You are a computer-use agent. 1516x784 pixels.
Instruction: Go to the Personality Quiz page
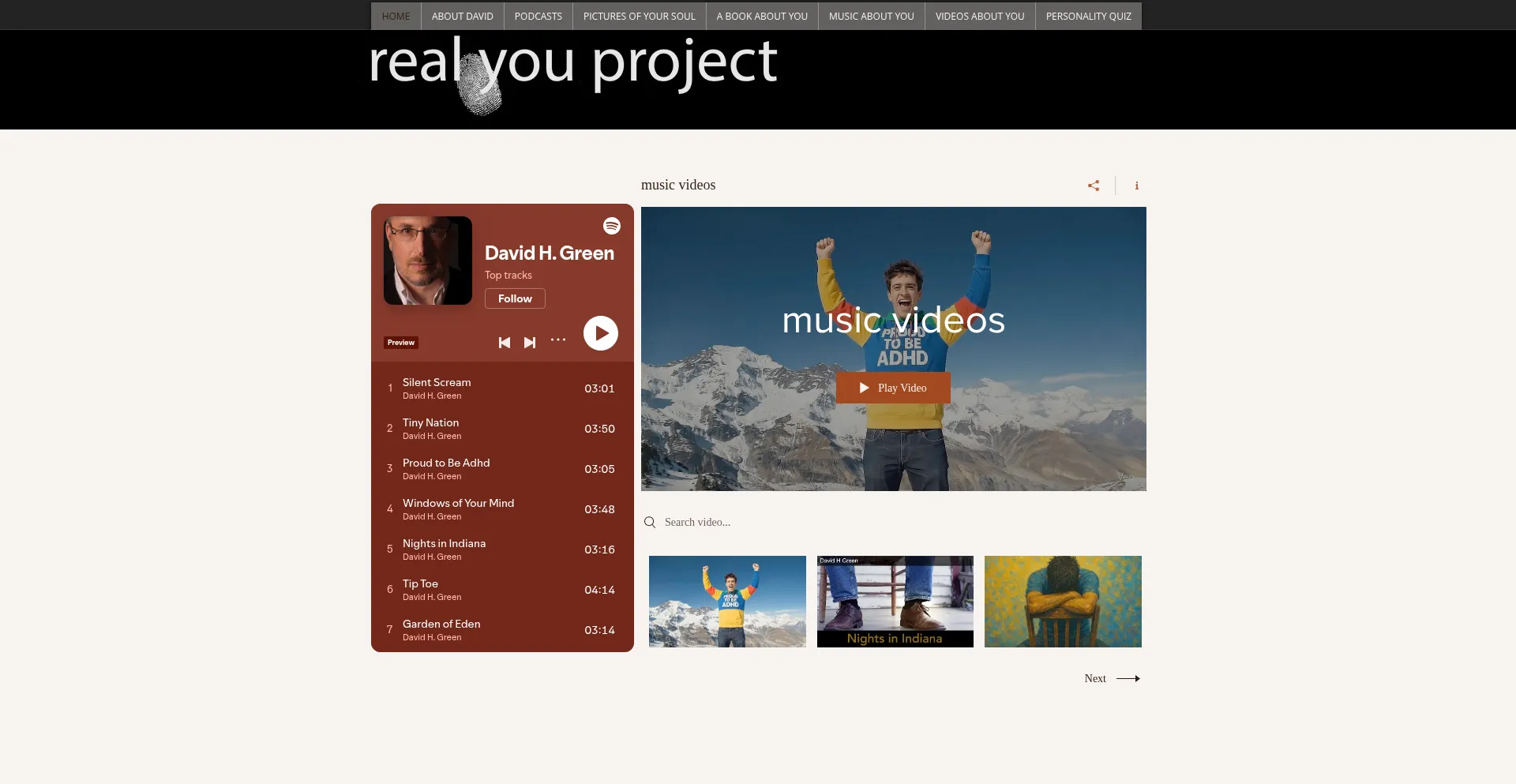(x=1088, y=16)
